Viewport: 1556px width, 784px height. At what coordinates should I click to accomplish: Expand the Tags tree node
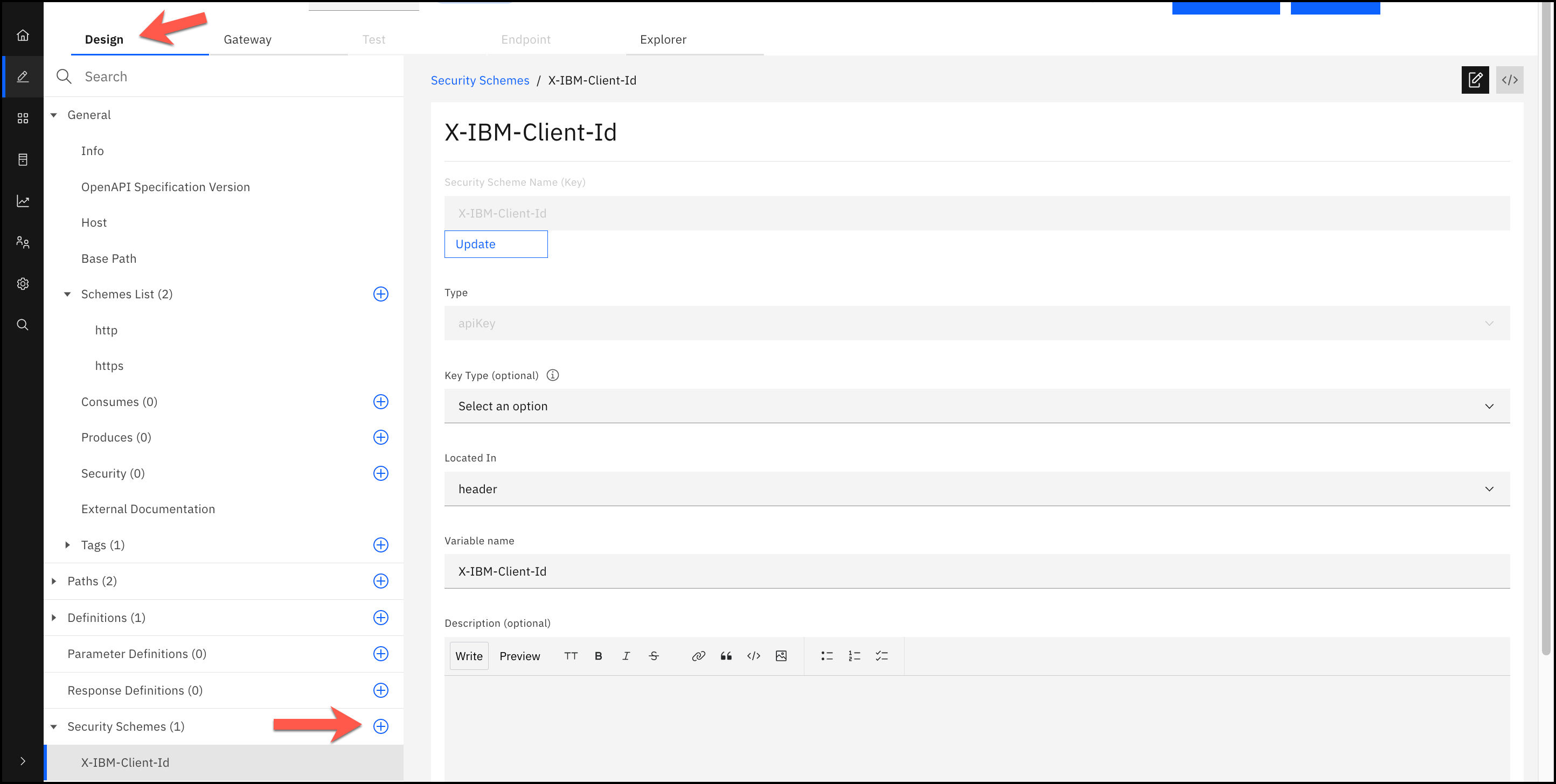point(68,545)
